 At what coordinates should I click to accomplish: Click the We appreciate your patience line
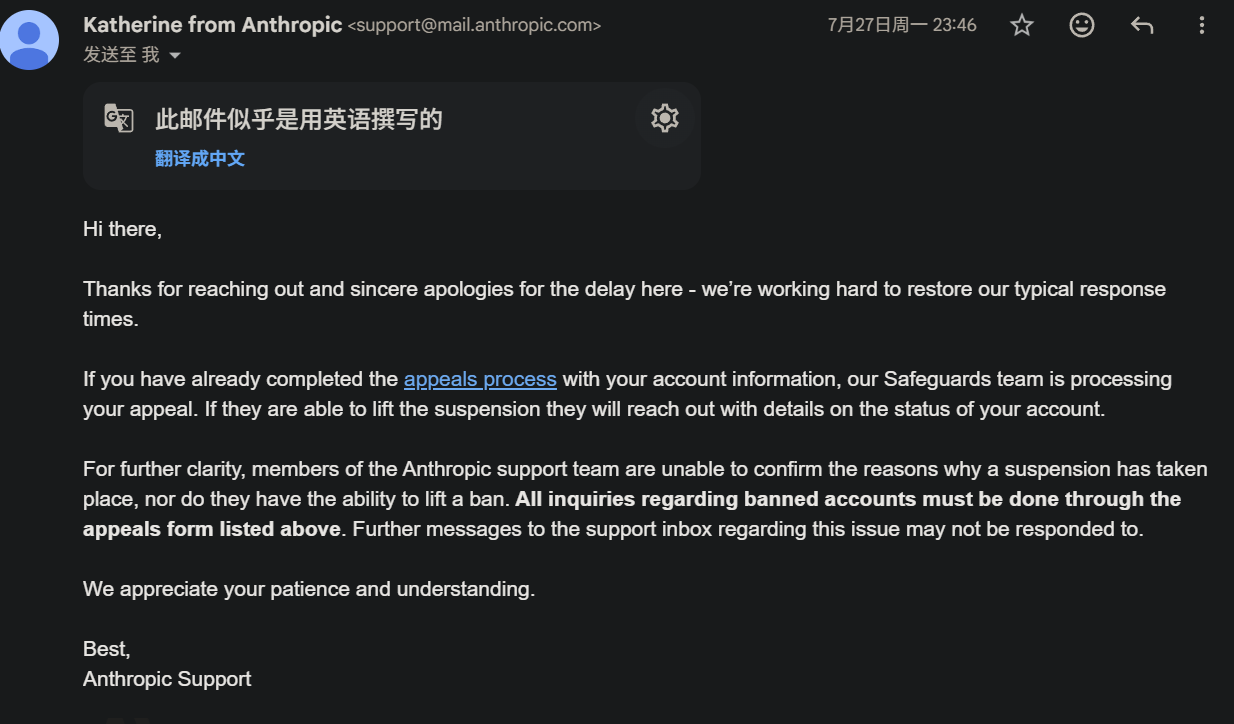(x=309, y=589)
